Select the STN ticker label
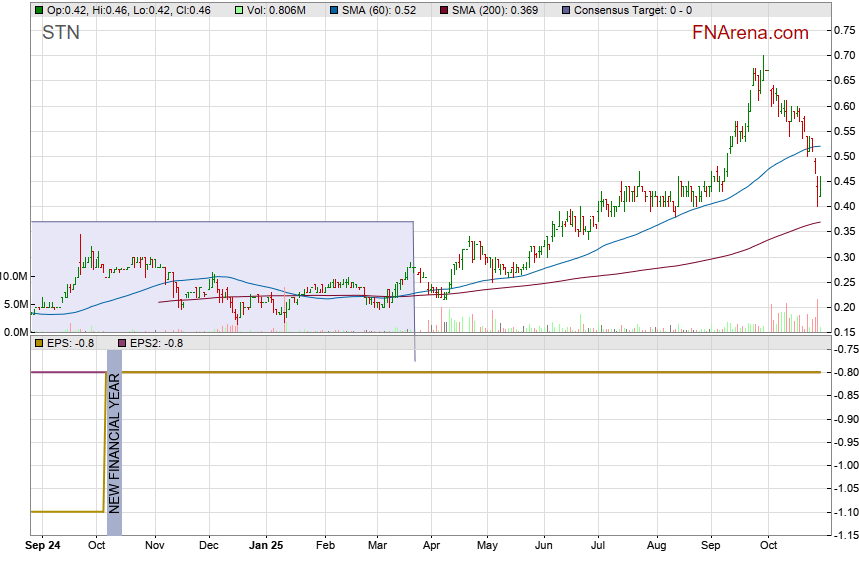 click(x=60, y=33)
